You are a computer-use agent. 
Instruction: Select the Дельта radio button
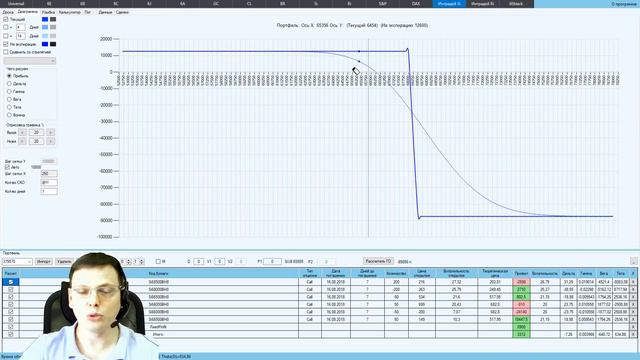pos(9,84)
